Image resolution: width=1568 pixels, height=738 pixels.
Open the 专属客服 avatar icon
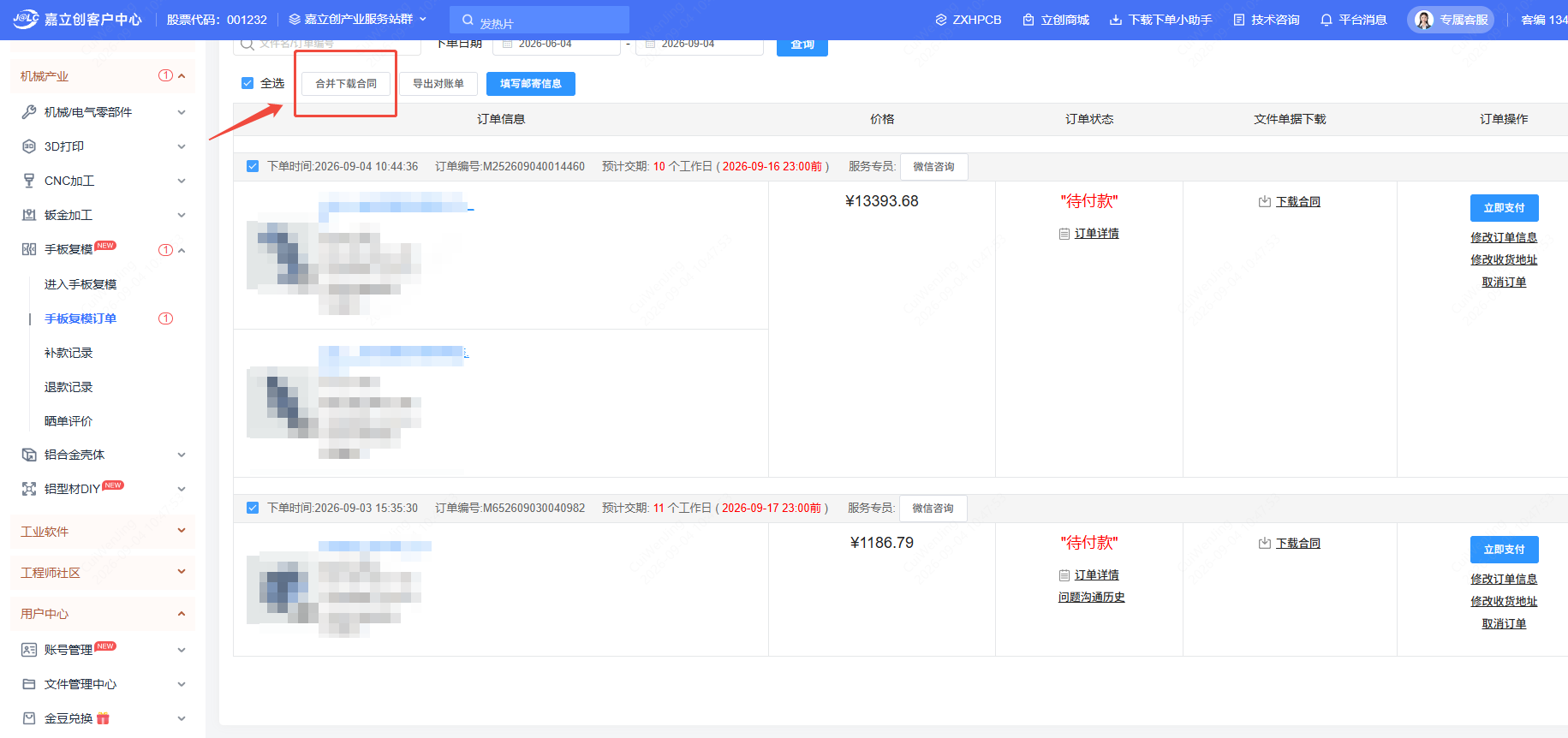(x=1424, y=20)
